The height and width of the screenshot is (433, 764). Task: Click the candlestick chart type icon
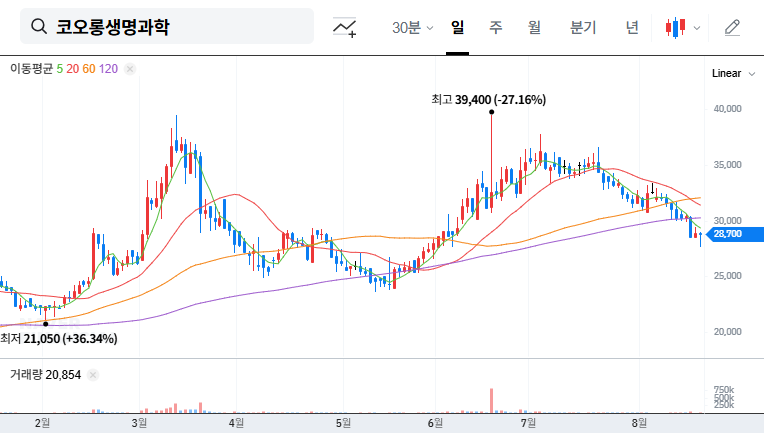[x=676, y=28]
